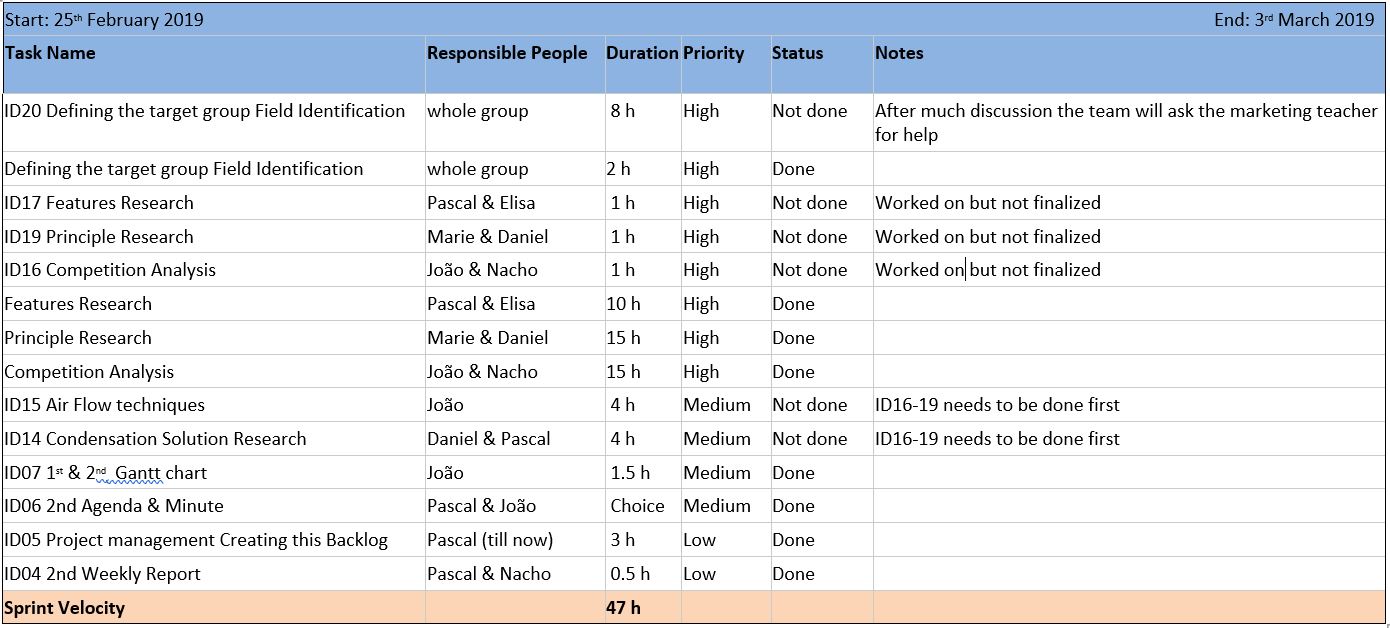This screenshot has height=628, width=1390.
Task: Click the 'ID15 Air Flow techniques' task cell
Action: click(105, 405)
